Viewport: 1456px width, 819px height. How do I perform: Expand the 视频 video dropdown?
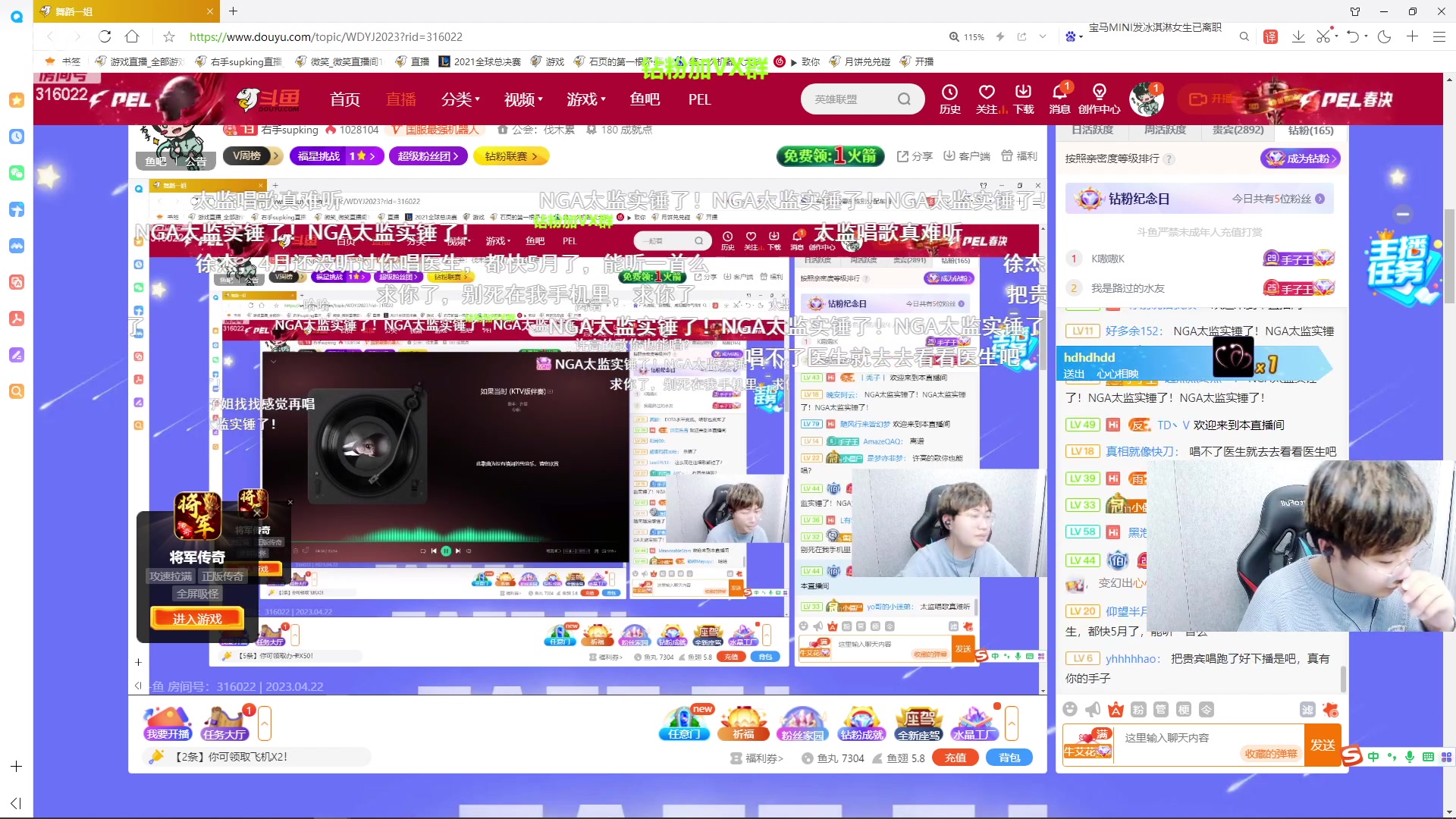[x=523, y=99]
